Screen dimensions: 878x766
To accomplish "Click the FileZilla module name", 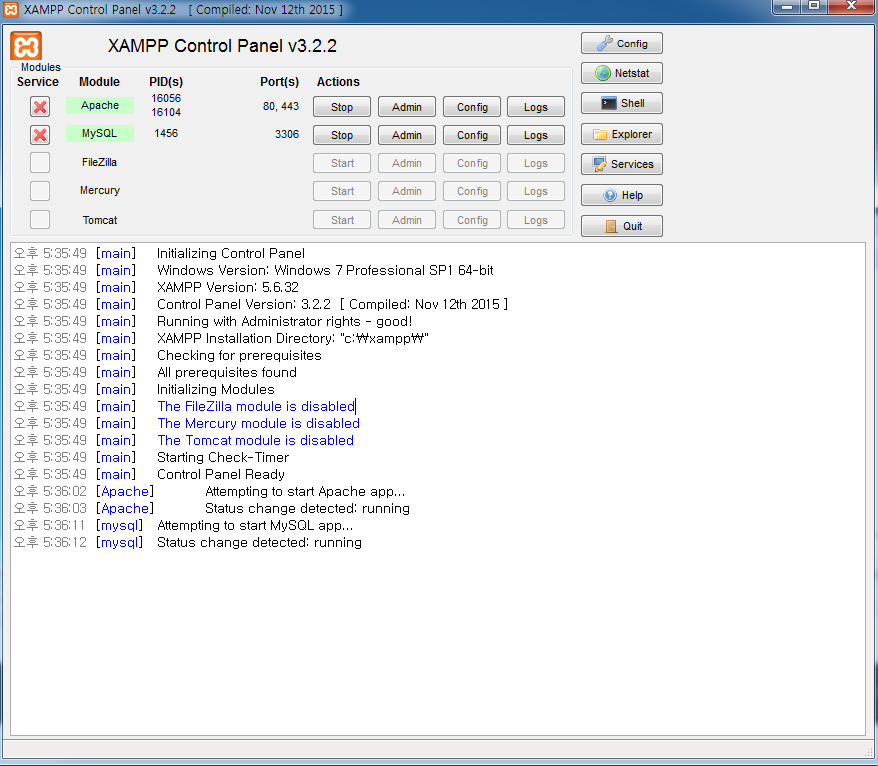I will (99, 162).
